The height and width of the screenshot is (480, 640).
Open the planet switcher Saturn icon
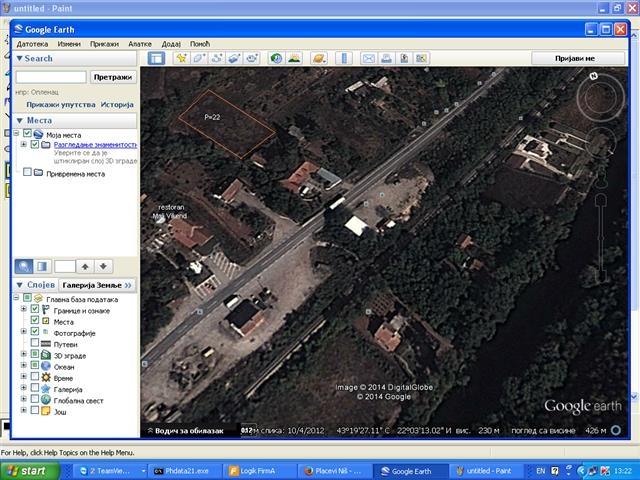point(319,58)
